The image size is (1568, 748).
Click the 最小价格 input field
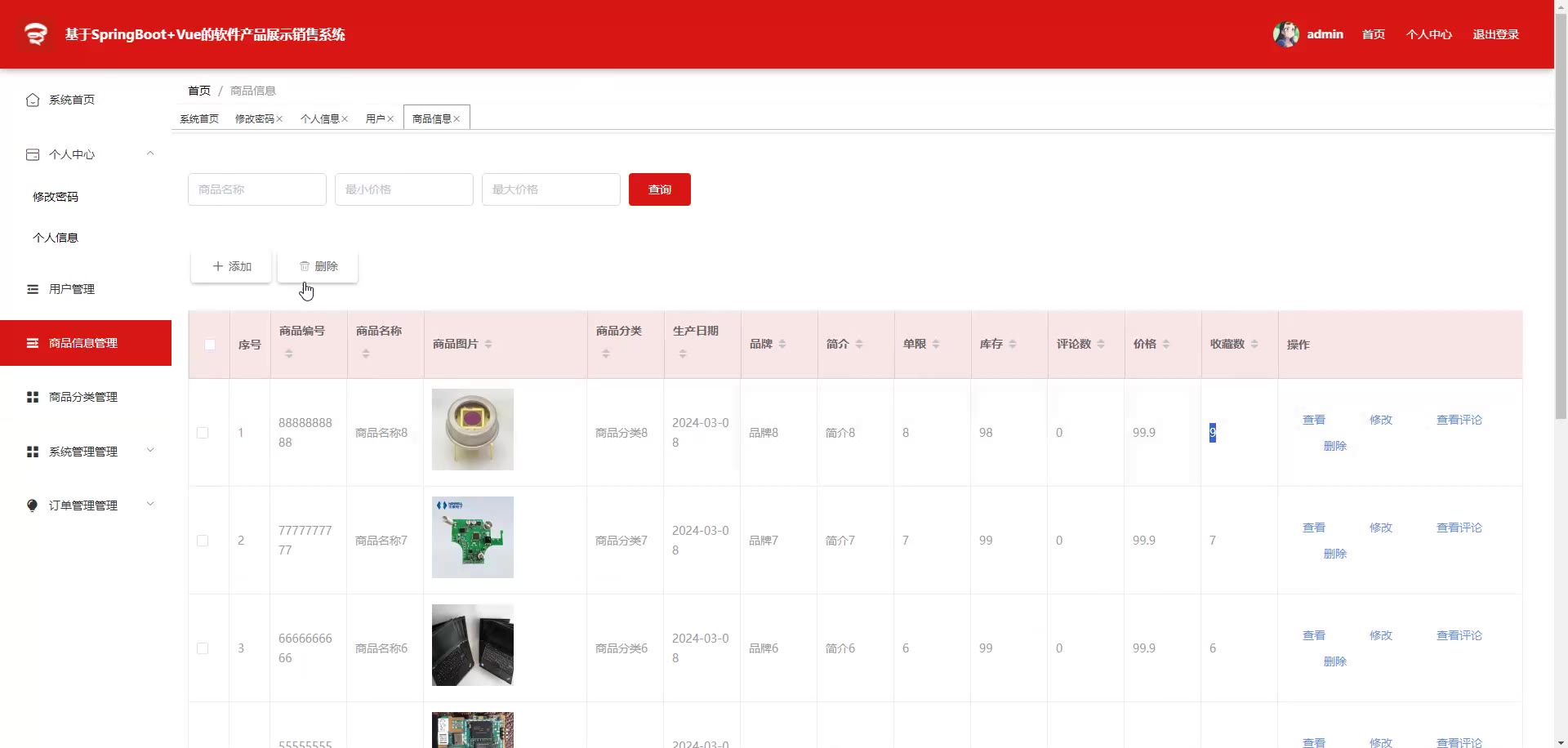click(x=404, y=189)
